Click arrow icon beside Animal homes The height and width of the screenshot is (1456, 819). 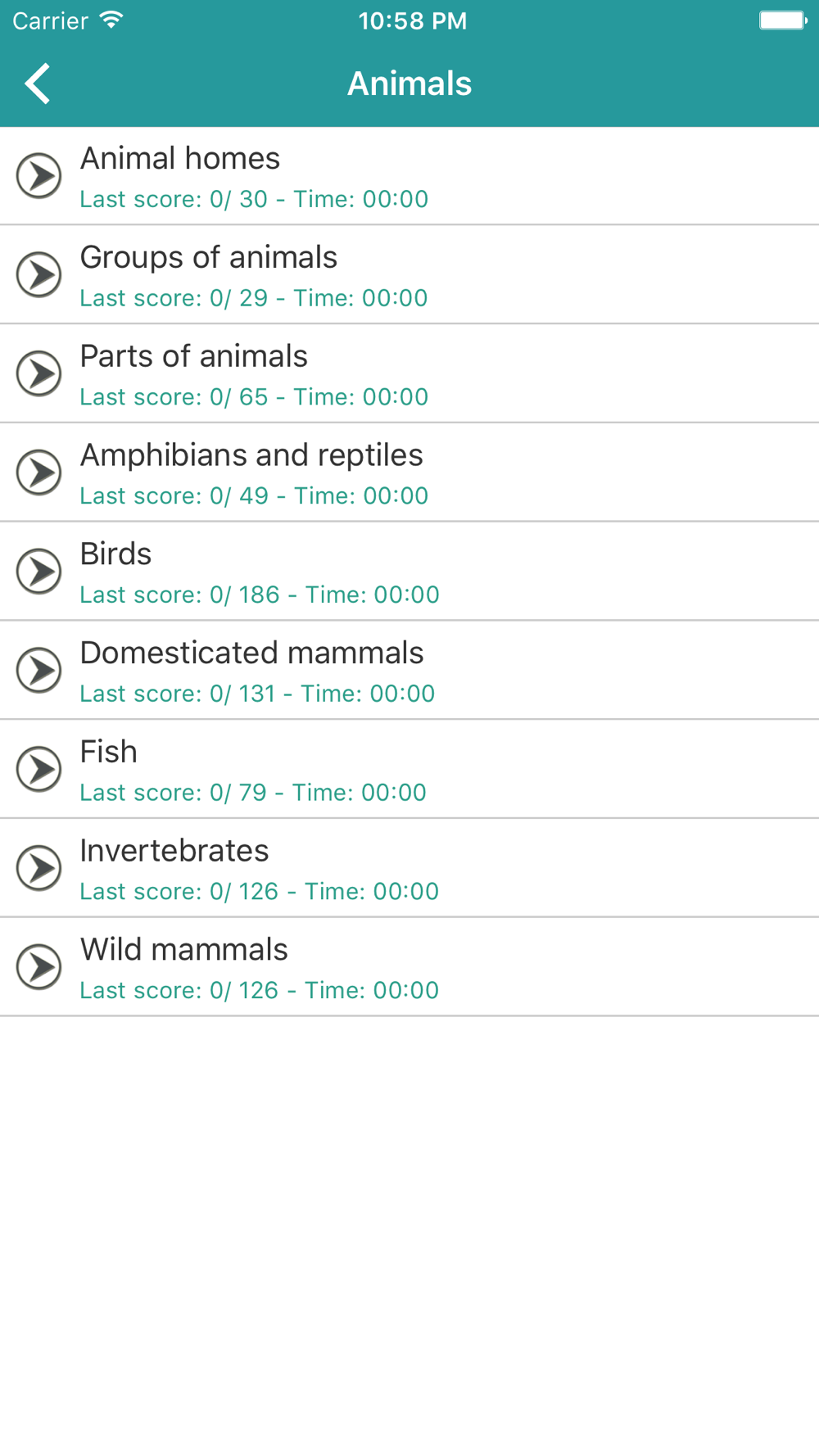tap(39, 175)
